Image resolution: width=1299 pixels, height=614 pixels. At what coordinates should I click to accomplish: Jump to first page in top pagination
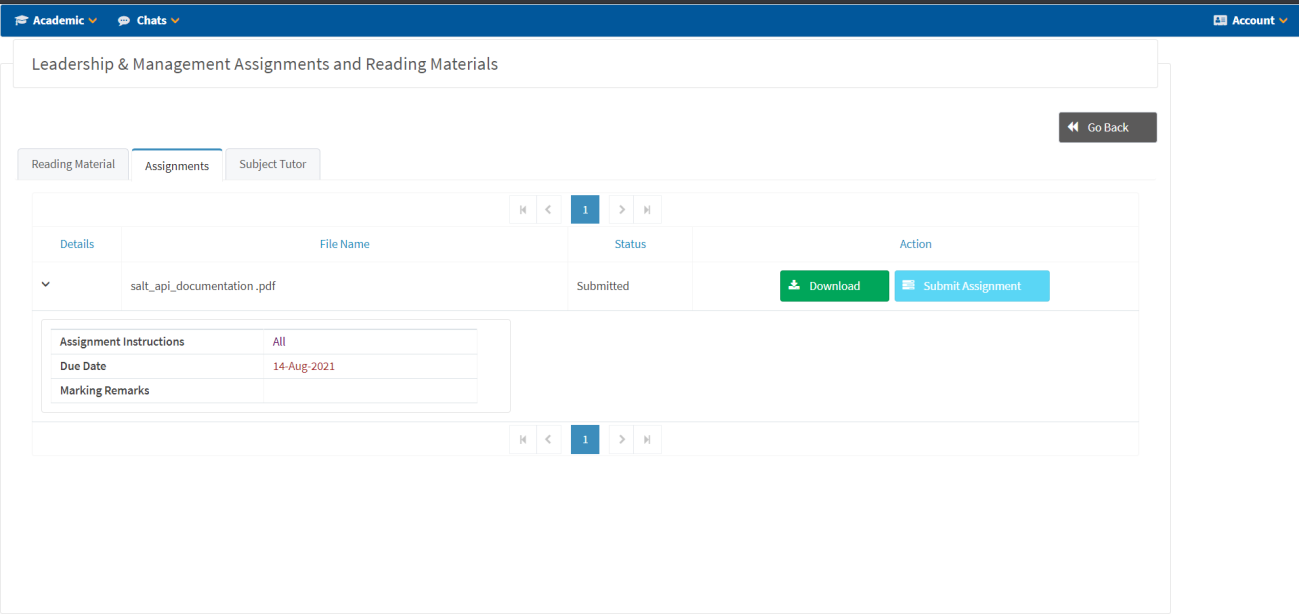tap(523, 210)
